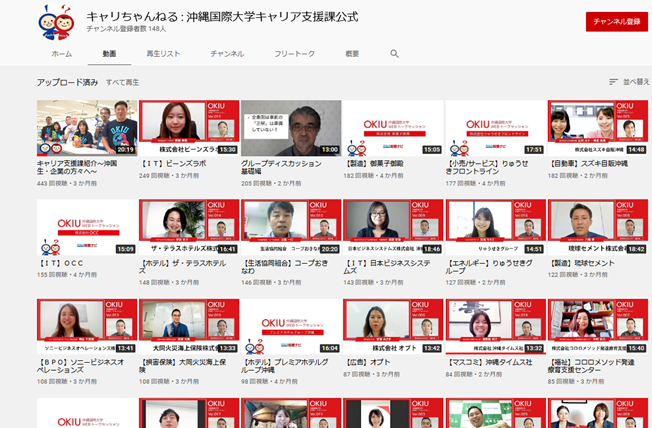Play the グループディスカッション基礎編 video thumbnail
This screenshot has width=652, height=428.
point(291,127)
